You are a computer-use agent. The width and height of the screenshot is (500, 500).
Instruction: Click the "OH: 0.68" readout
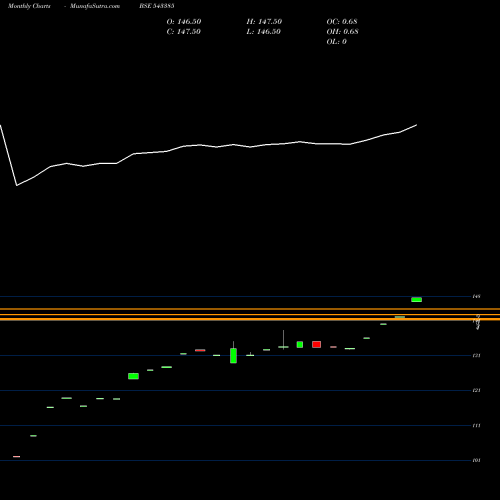coord(342,32)
